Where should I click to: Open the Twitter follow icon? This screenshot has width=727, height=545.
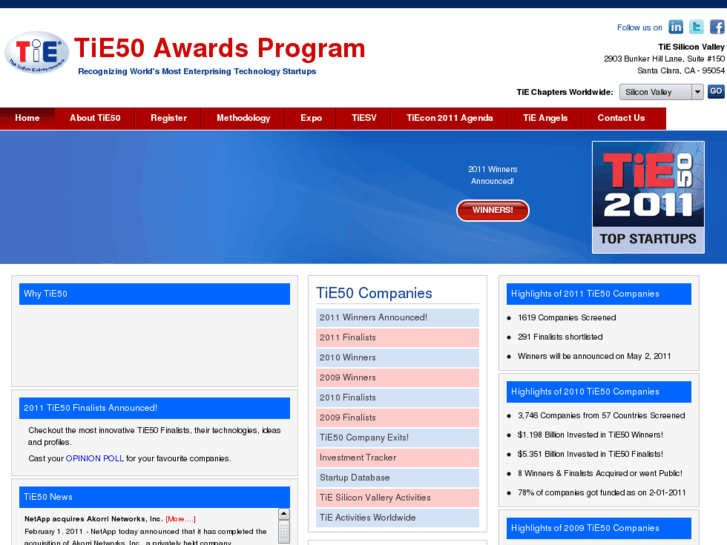click(696, 27)
